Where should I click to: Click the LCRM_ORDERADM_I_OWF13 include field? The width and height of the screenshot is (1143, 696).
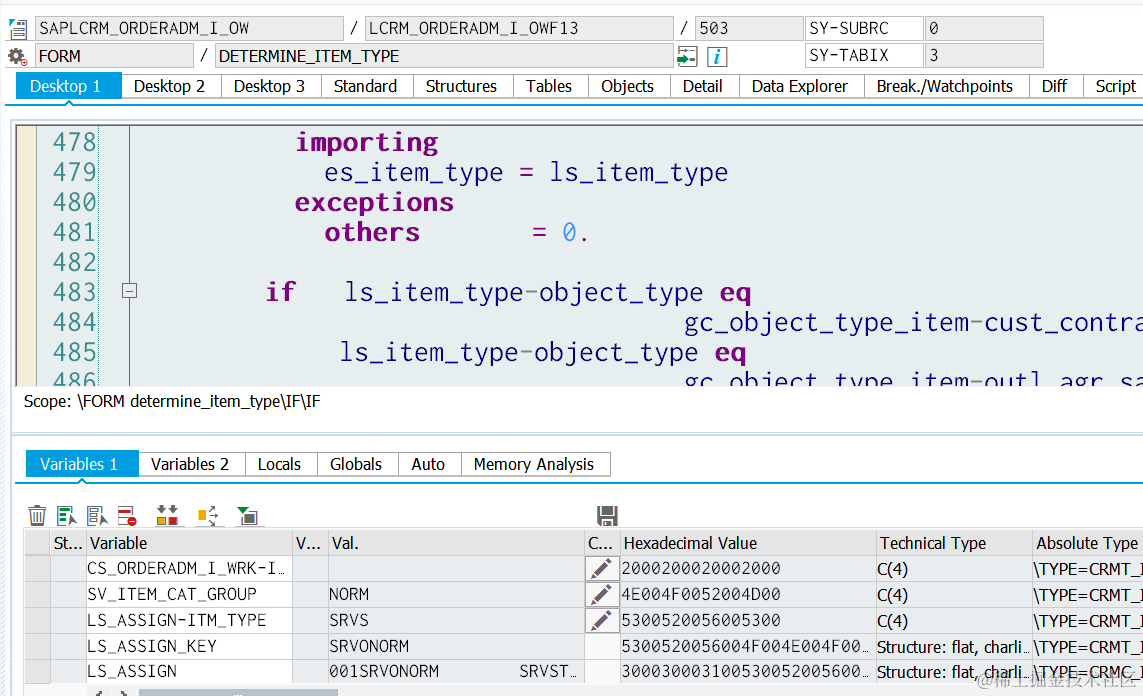pos(519,28)
